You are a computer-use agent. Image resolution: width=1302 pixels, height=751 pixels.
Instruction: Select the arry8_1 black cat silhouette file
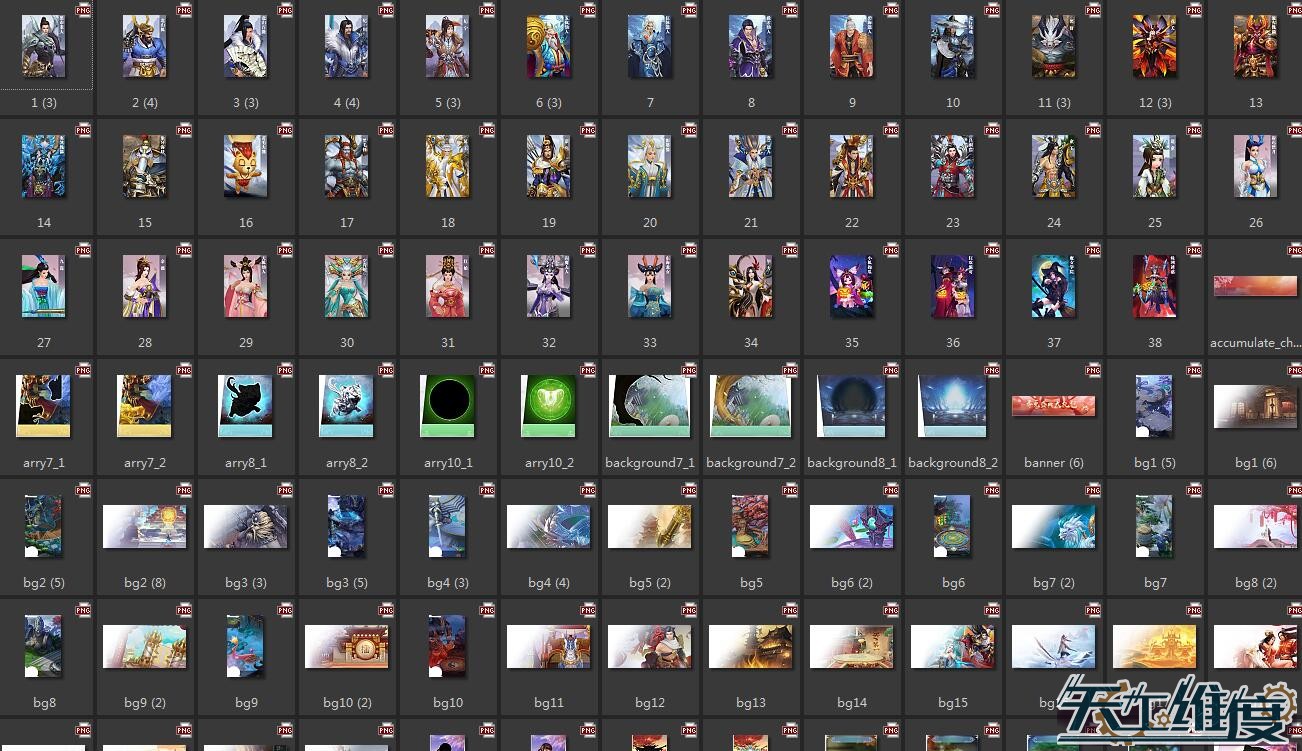pos(245,406)
